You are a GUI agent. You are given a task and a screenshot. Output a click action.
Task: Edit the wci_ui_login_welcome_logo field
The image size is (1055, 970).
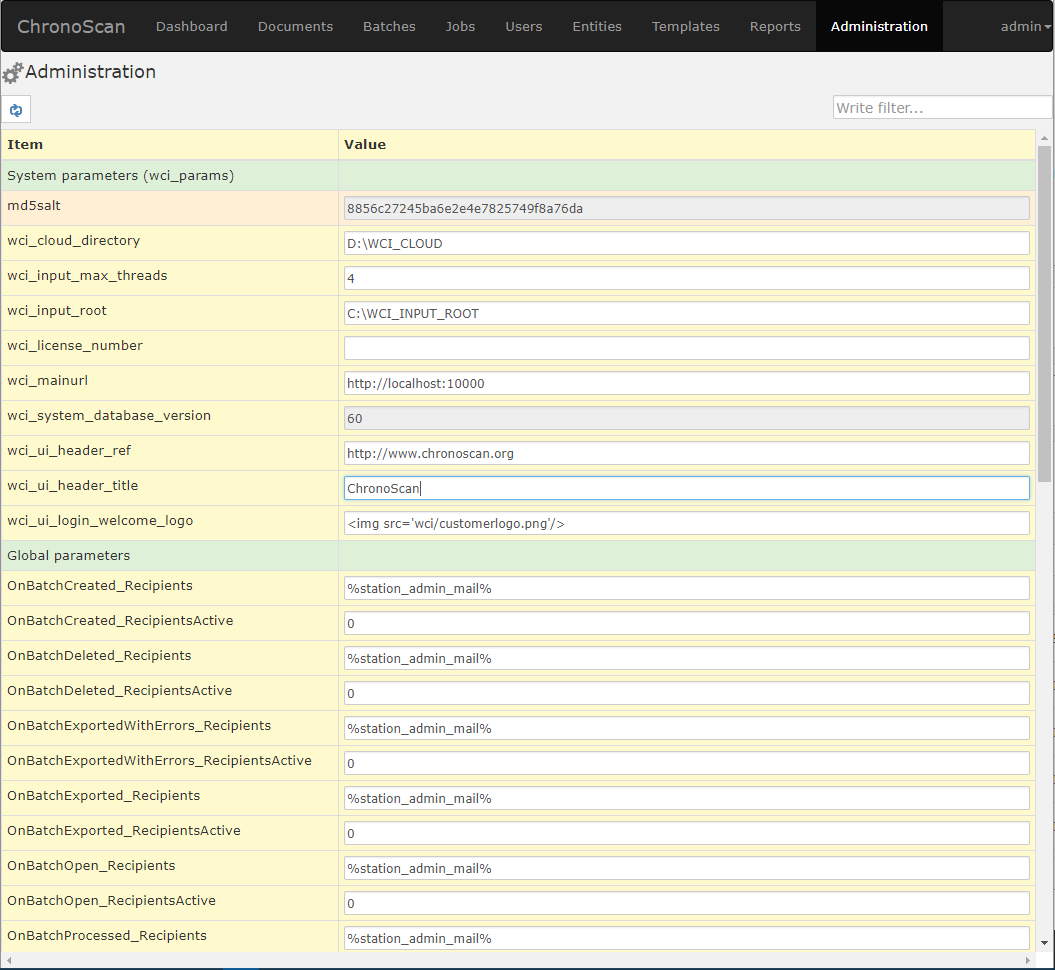686,523
